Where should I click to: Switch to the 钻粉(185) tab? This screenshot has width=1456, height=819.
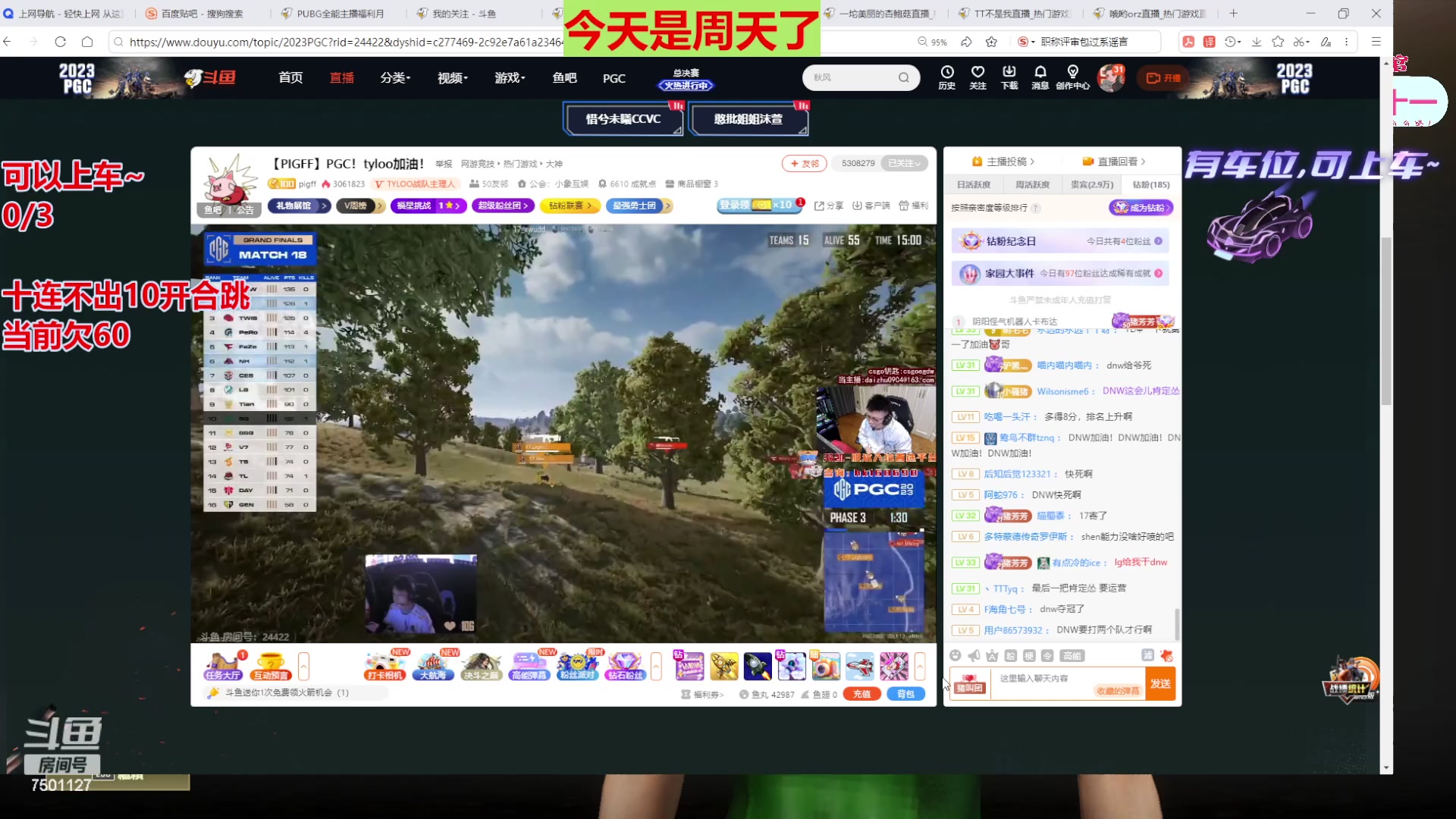[1150, 184]
